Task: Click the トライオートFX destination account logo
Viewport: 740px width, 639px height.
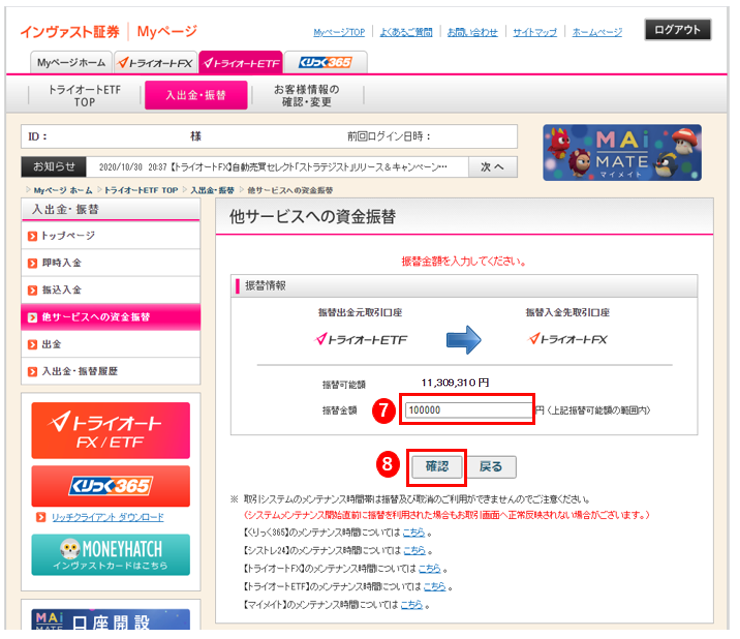Action: [x=568, y=339]
